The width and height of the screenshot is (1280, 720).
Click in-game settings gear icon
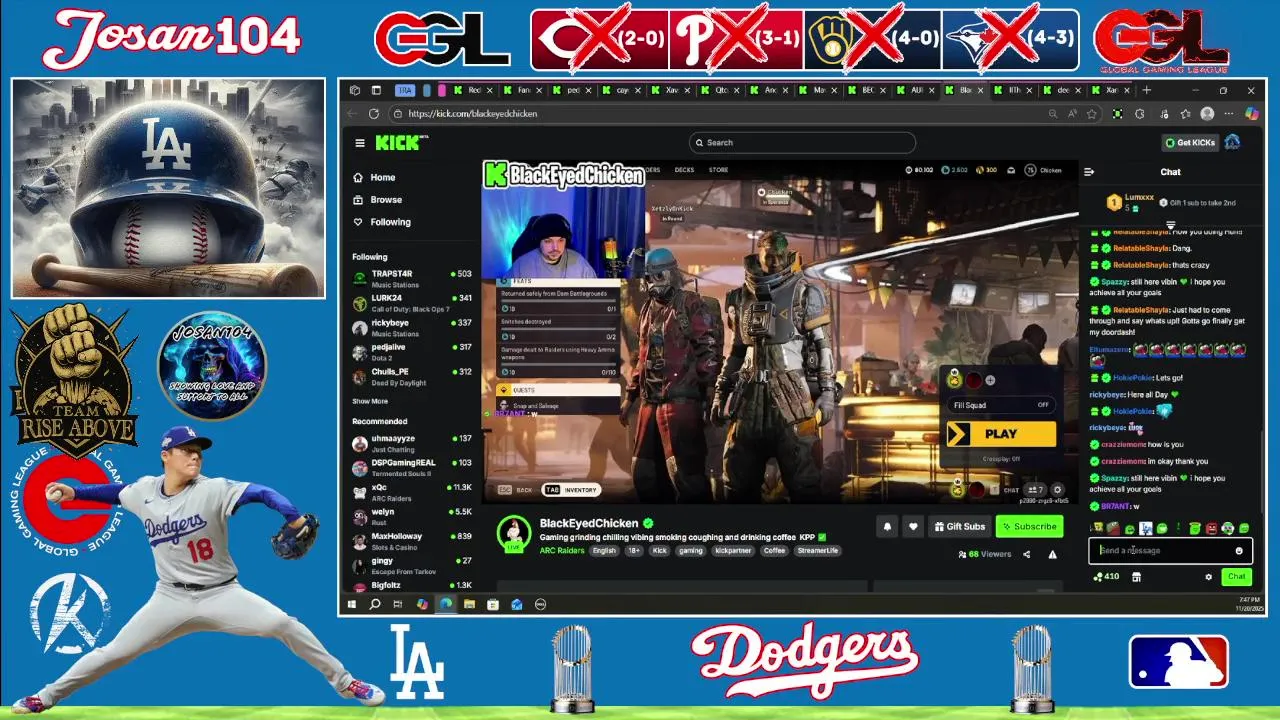[x=1058, y=490]
